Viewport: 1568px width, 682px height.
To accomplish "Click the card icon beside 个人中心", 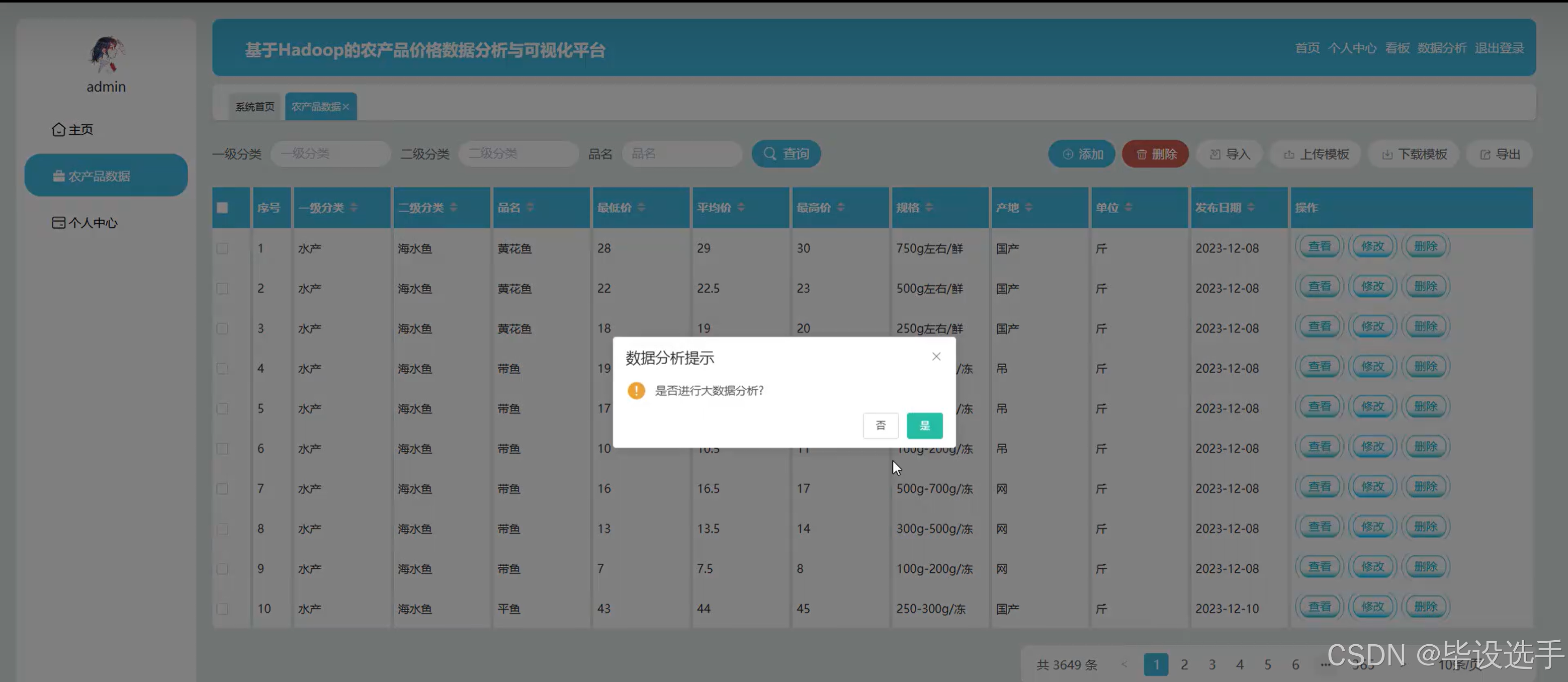I will click(x=58, y=223).
